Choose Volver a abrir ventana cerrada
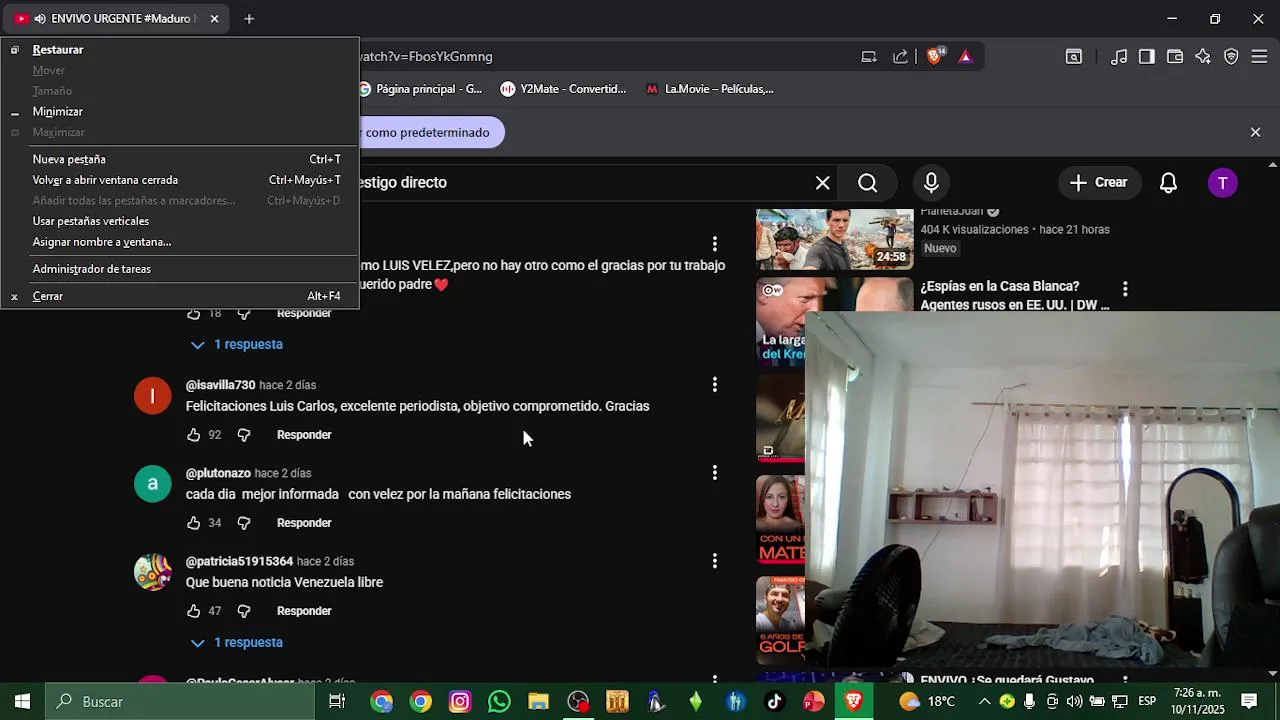 [x=180, y=180]
